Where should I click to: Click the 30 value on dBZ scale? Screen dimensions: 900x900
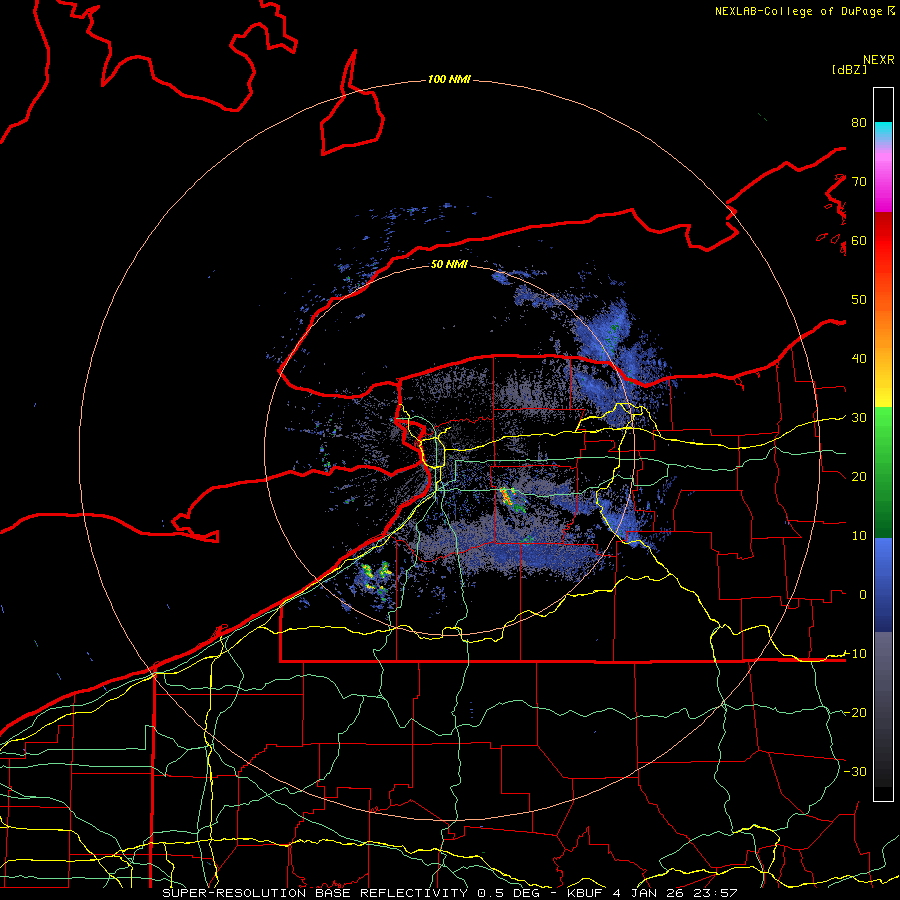tap(859, 418)
